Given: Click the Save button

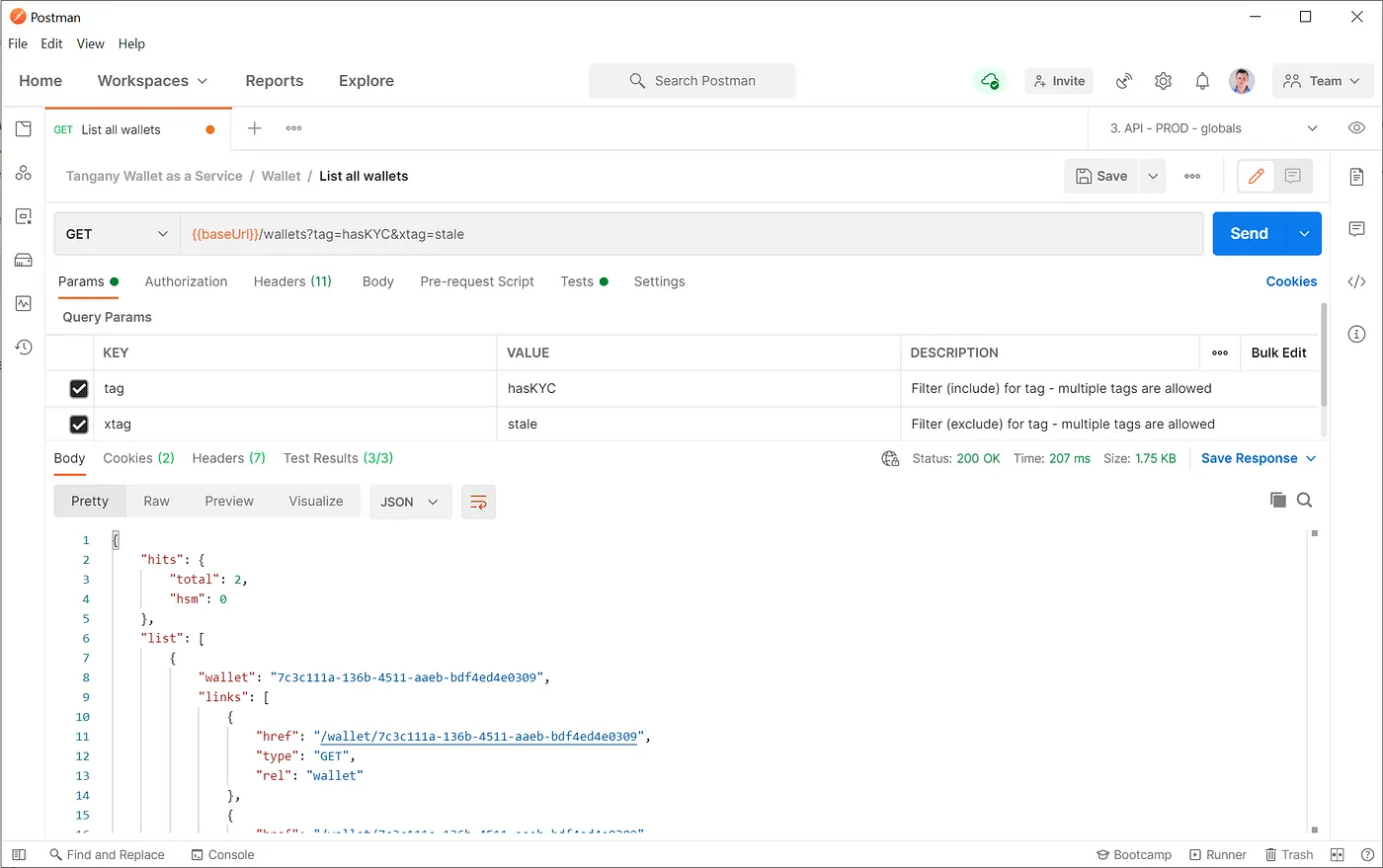Looking at the screenshot, I should (x=1101, y=176).
